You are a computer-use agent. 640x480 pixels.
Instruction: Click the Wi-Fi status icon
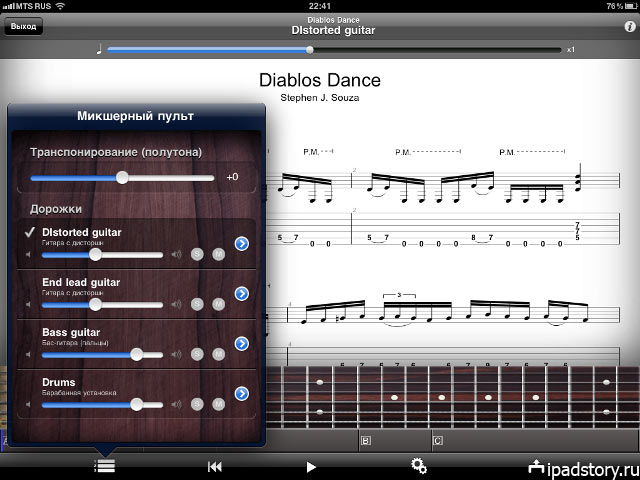click(60, 6)
